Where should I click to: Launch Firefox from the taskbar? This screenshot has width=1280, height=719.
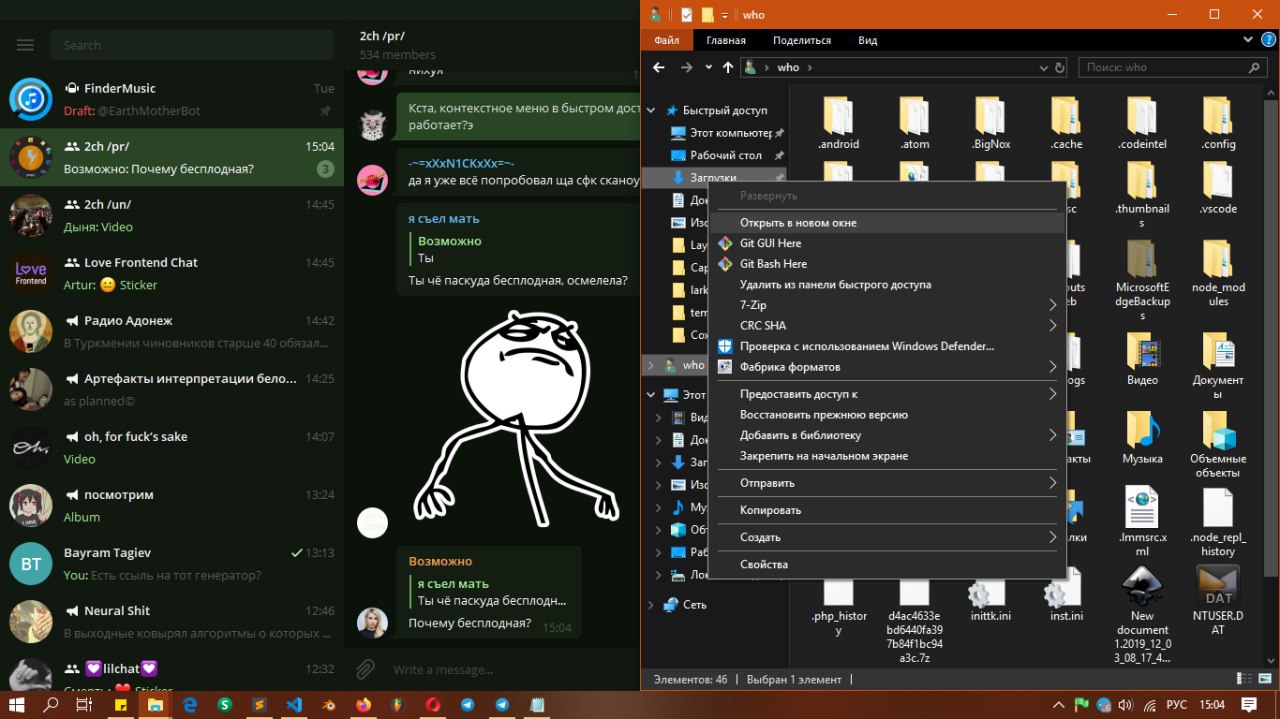[361, 704]
